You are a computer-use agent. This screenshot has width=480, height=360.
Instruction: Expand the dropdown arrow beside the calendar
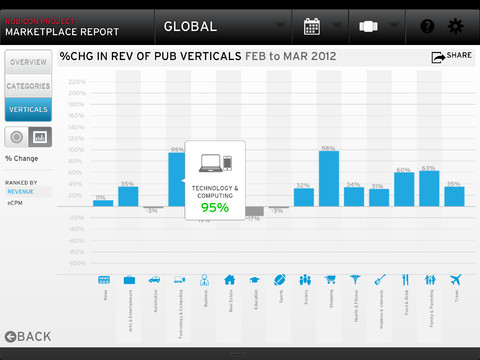coord(337,26)
